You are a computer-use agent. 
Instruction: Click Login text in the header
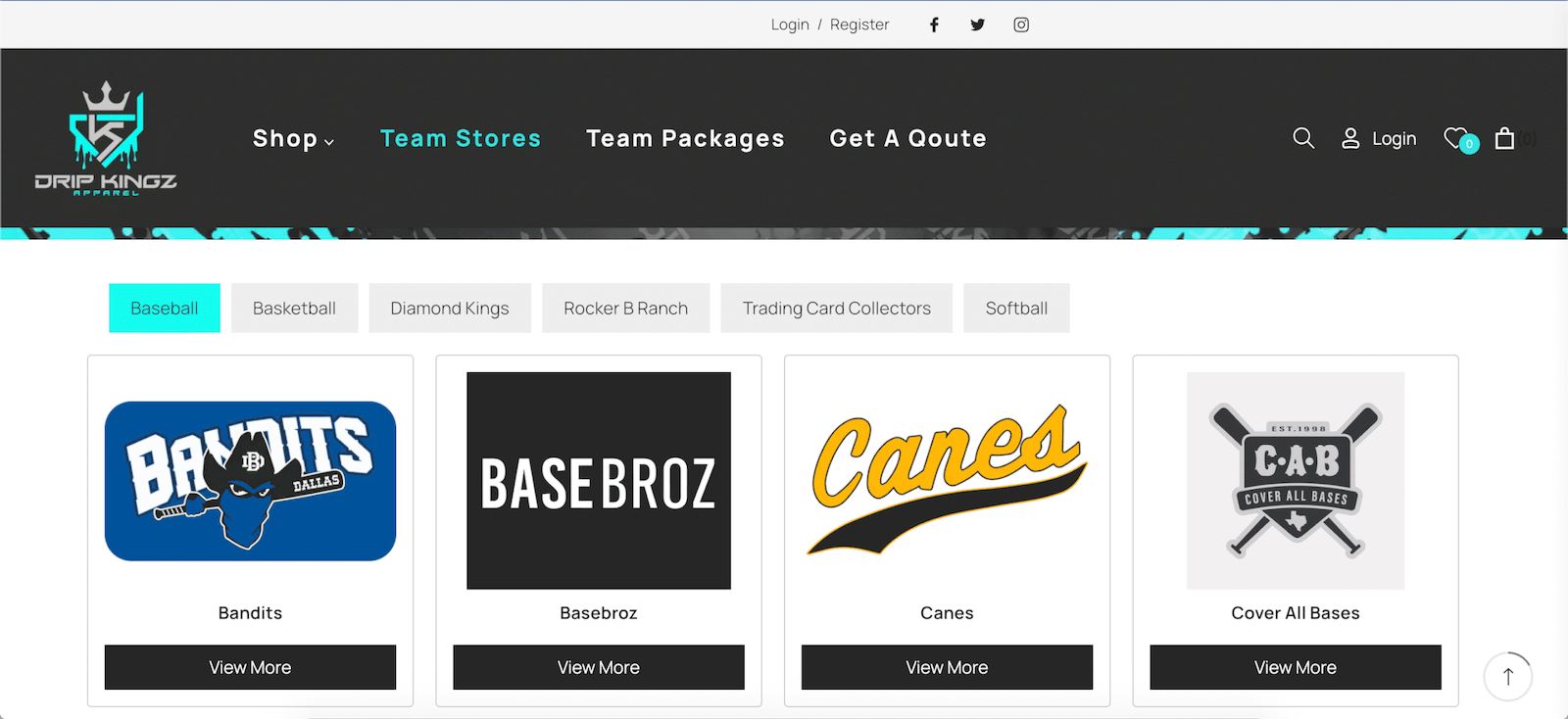(1394, 138)
